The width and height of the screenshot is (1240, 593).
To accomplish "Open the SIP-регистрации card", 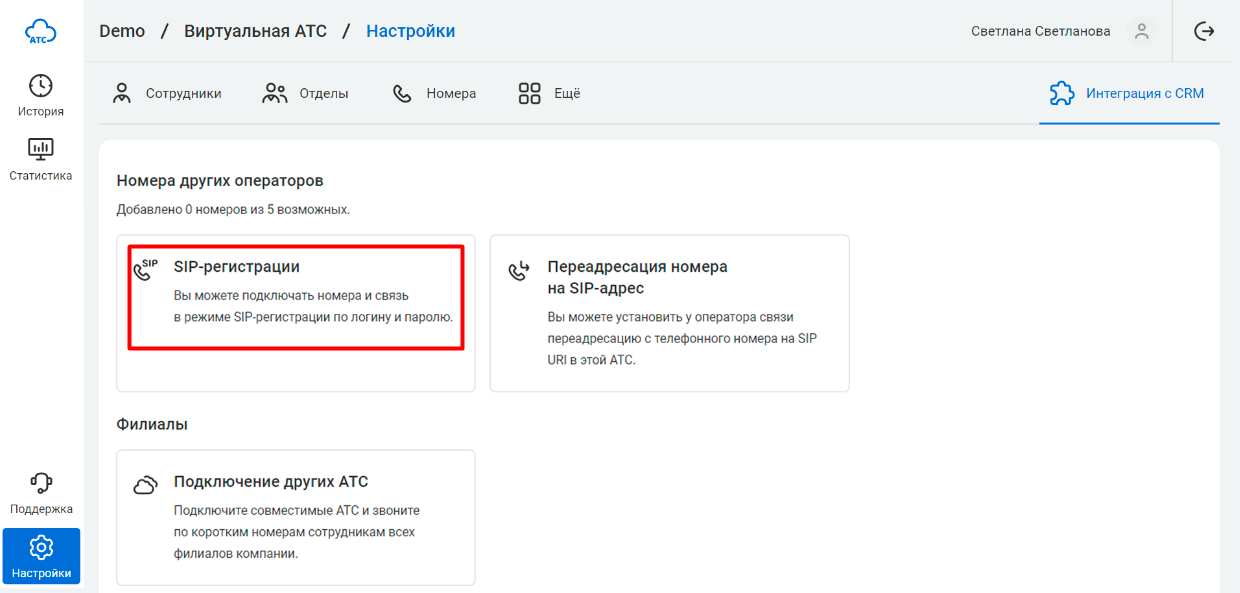I will [296, 298].
